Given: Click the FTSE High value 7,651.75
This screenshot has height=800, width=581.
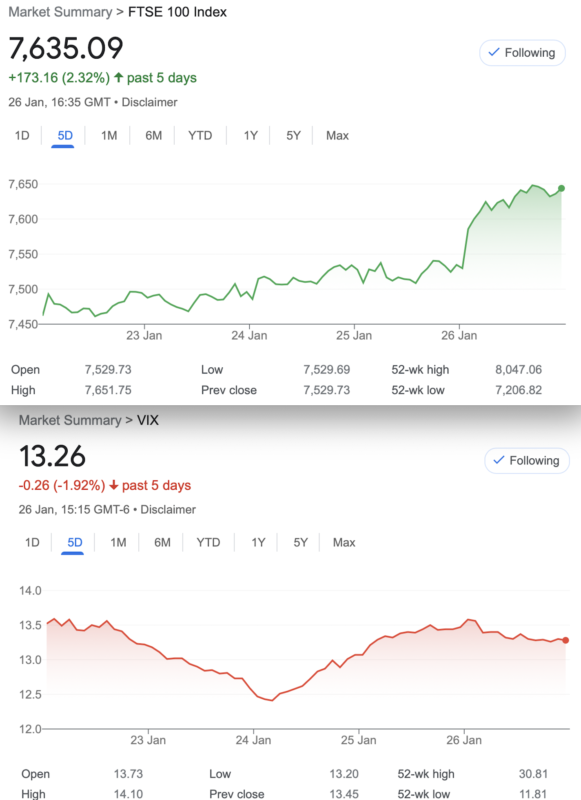Looking at the screenshot, I should point(108,390).
